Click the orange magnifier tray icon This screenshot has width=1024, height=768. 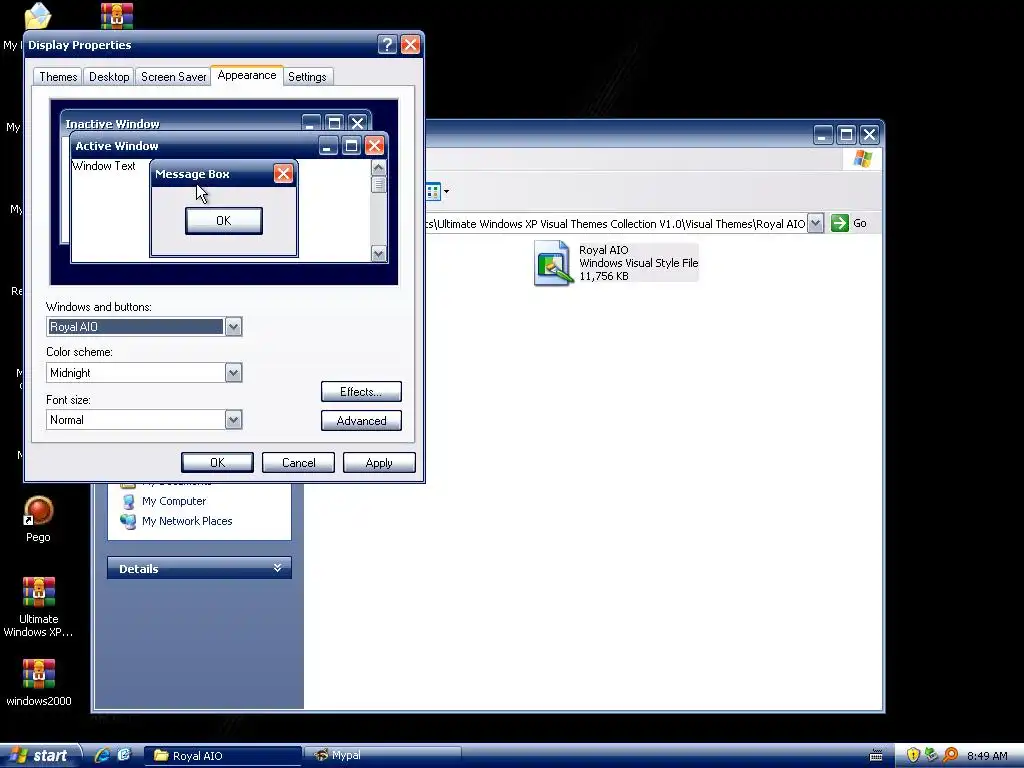[951, 756]
